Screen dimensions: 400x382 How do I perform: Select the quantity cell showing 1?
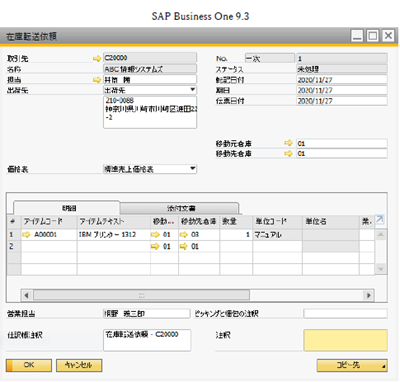tap(236, 235)
